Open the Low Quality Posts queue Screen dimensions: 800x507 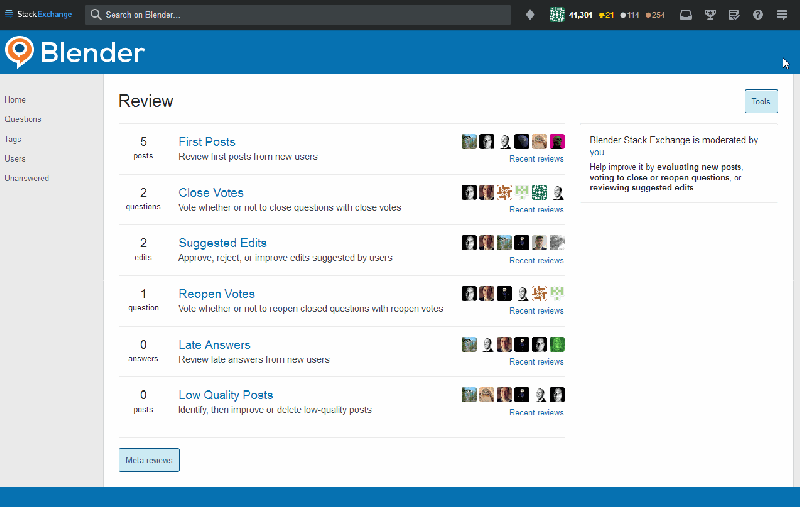pos(226,395)
